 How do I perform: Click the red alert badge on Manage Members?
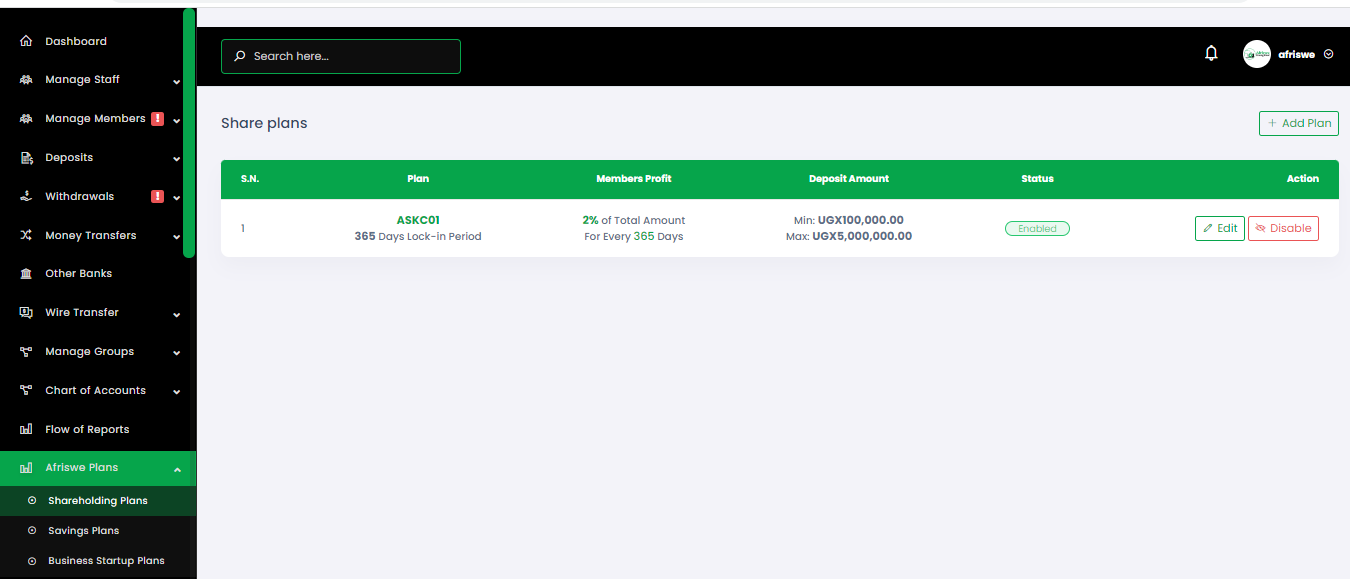click(x=157, y=119)
